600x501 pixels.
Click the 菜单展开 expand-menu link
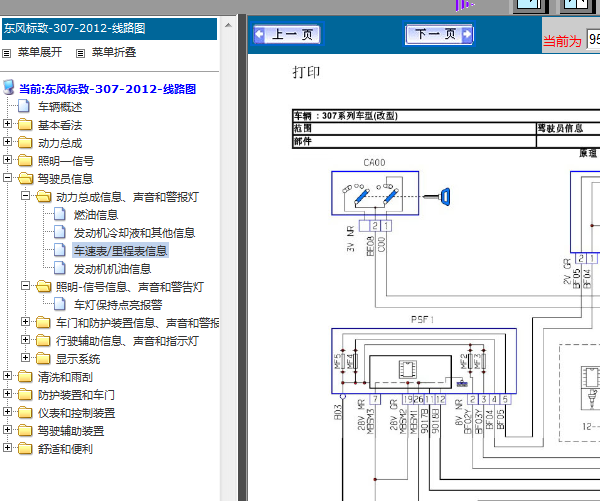point(40,52)
